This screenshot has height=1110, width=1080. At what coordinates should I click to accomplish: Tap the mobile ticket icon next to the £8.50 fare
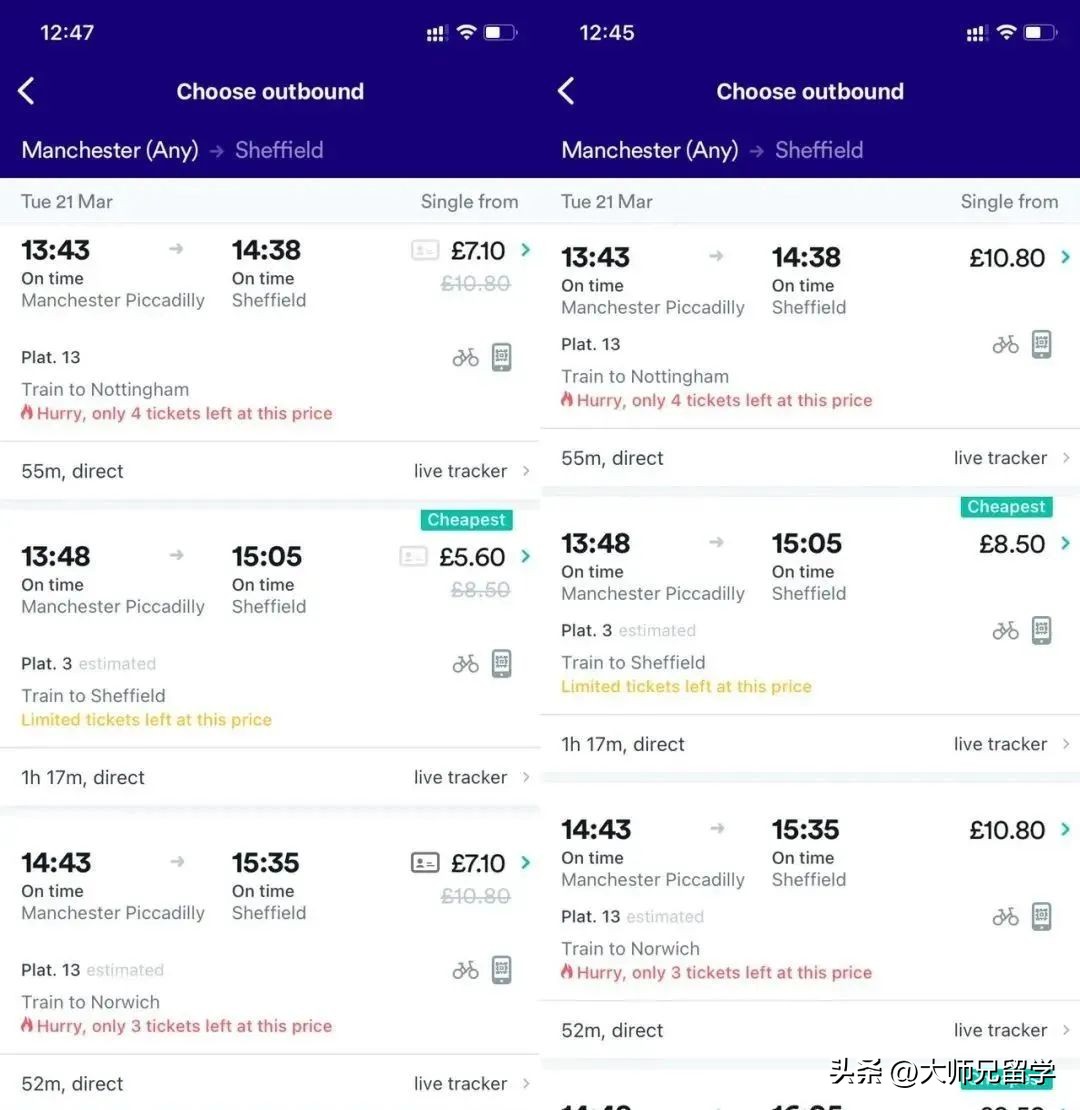(x=1041, y=630)
